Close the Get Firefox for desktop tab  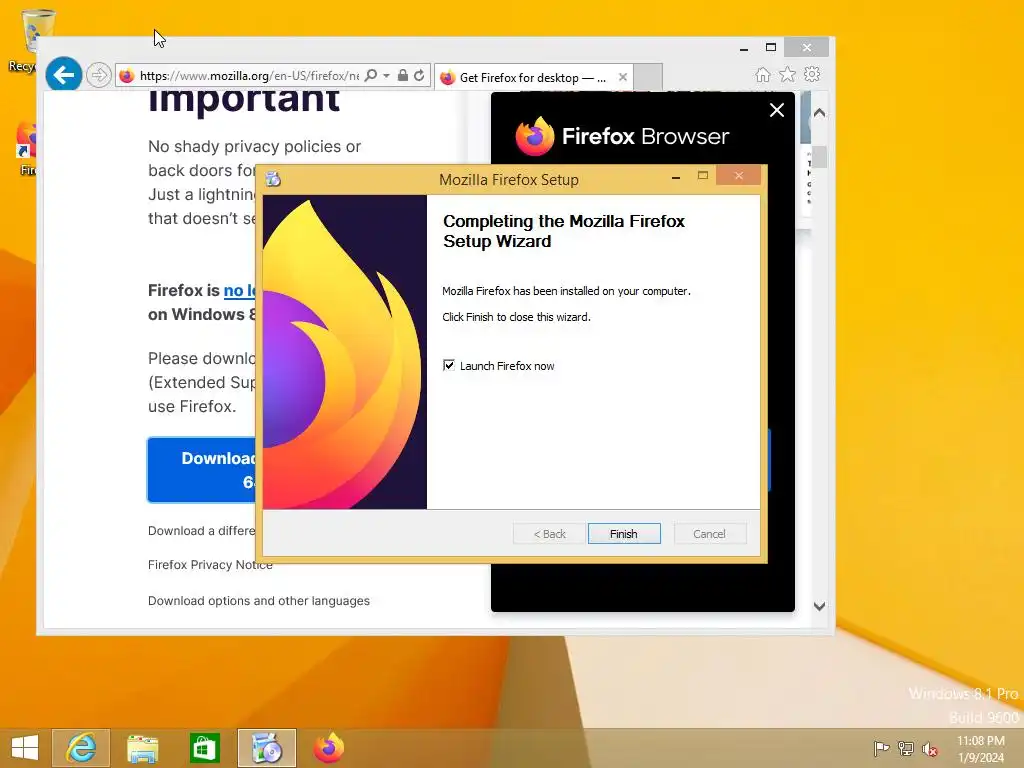coord(622,77)
